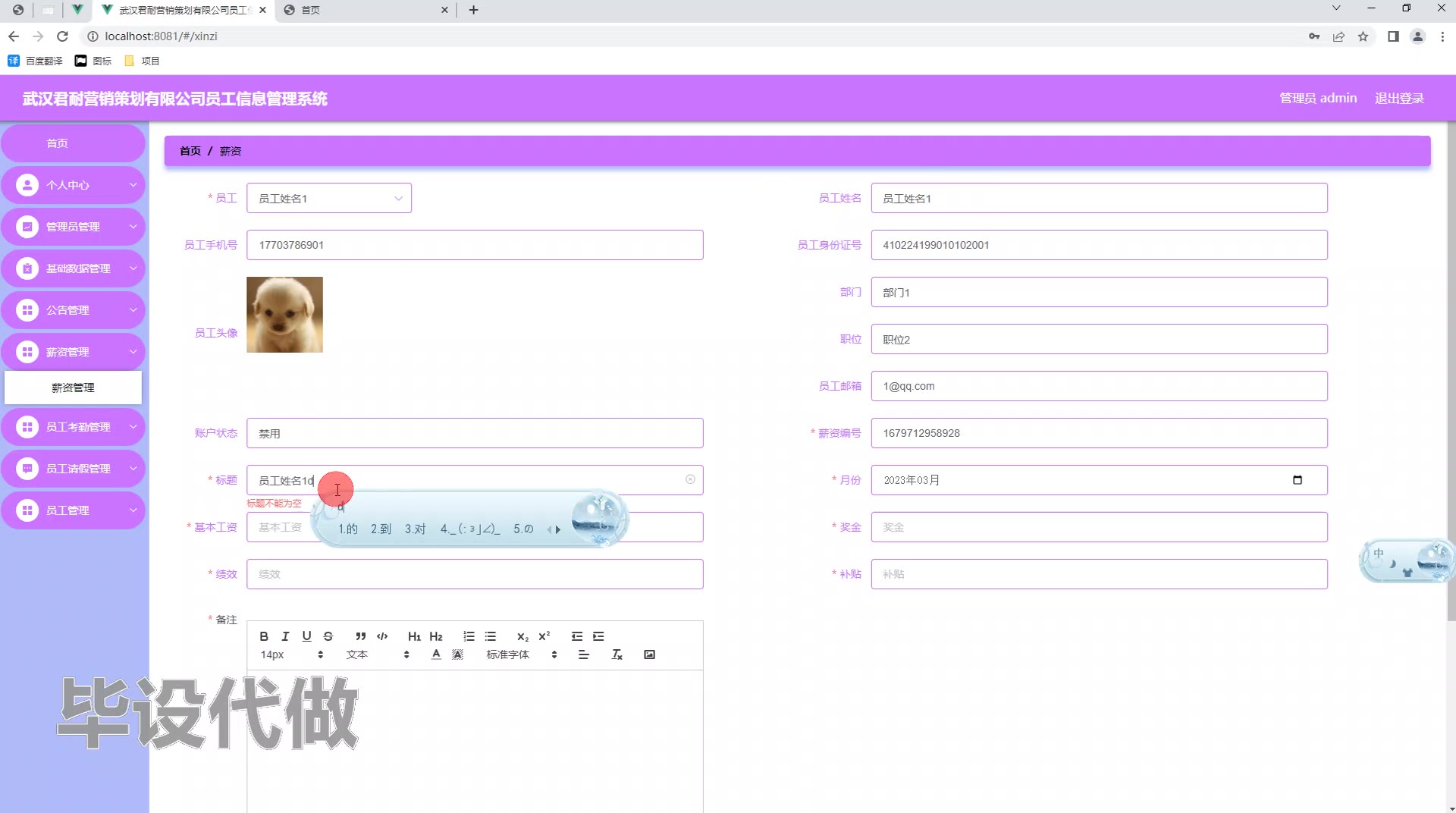Open the 员工 selection dropdown
The height and width of the screenshot is (813, 1456).
click(329, 198)
